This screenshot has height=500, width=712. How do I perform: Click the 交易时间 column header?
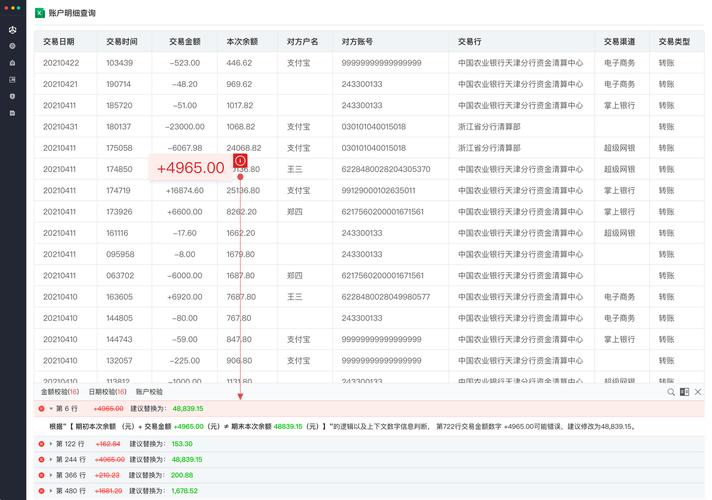coord(122,41)
